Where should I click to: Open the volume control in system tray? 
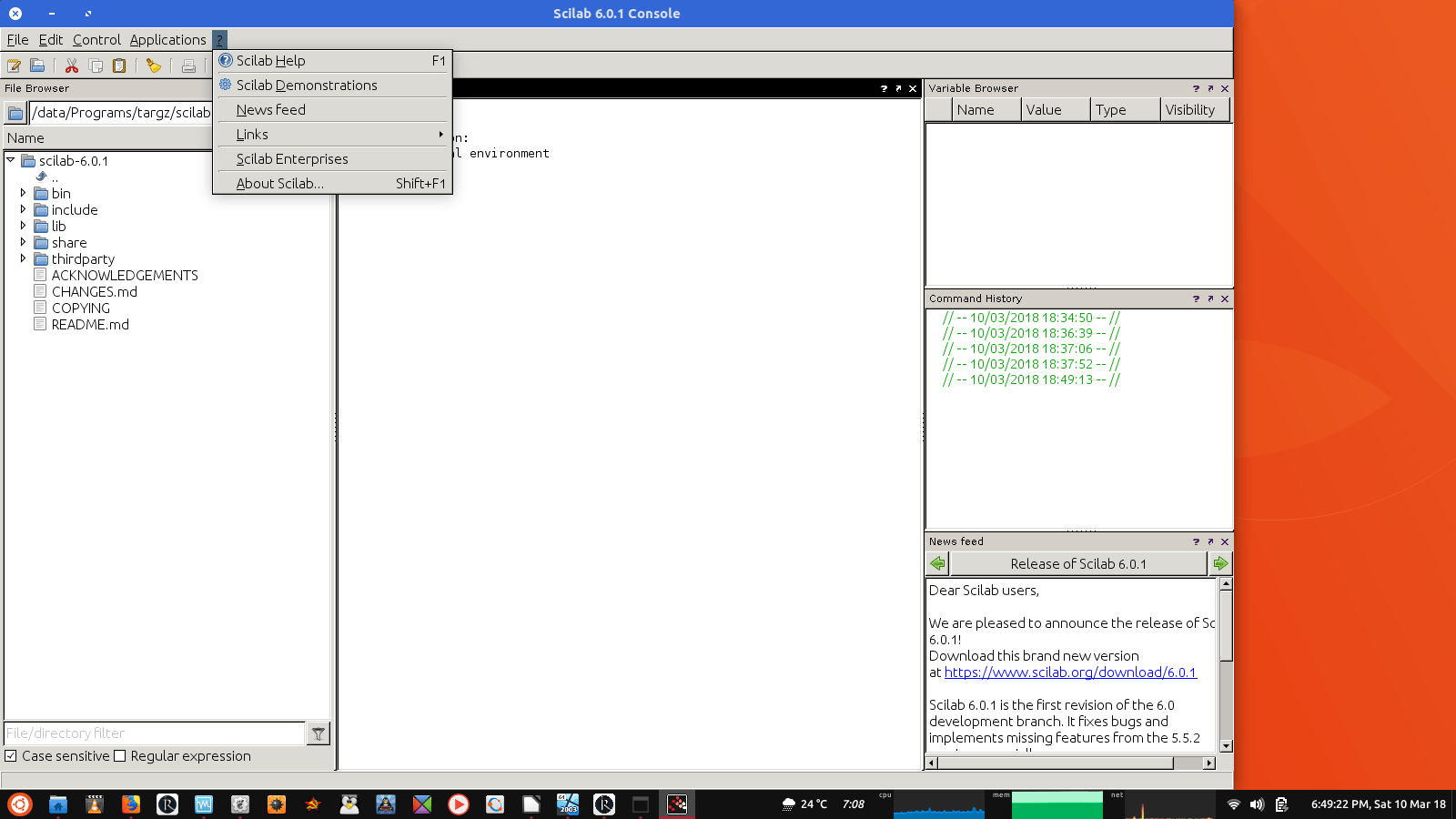(1257, 804)
